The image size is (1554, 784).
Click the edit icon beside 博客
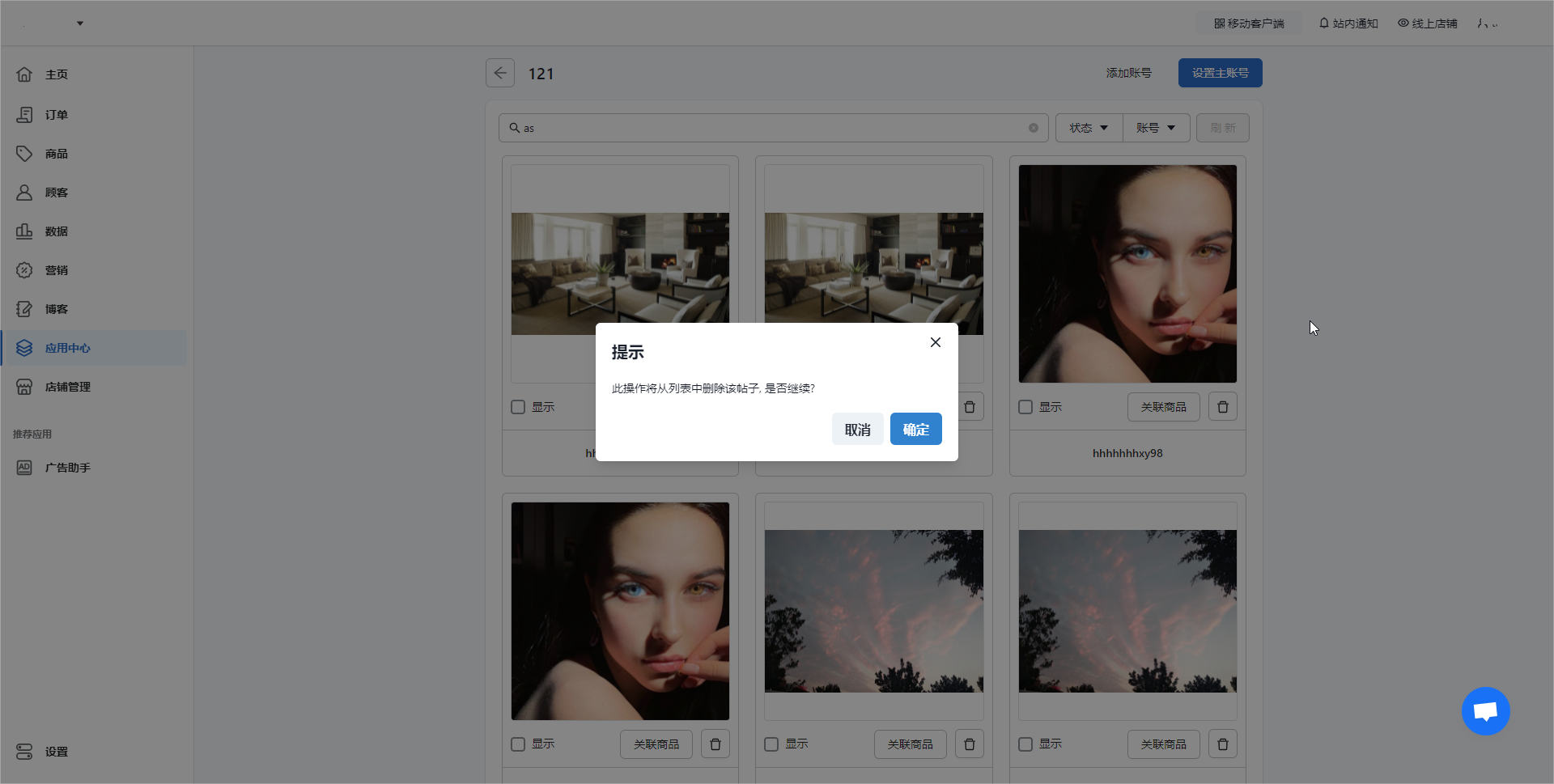(x=24, y=309)
